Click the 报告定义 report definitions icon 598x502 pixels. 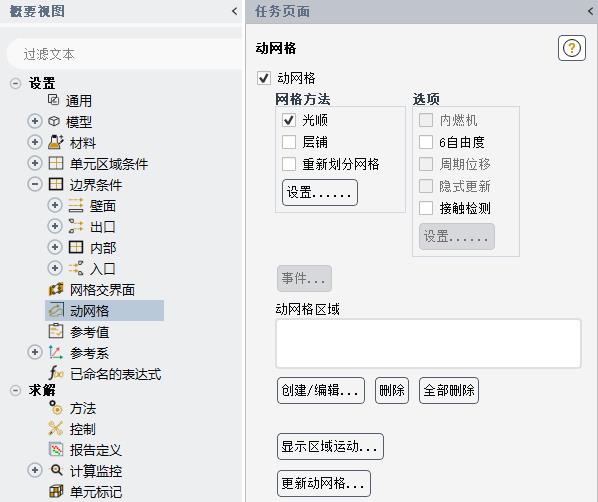pyautogui.click(x=56, y=449)
